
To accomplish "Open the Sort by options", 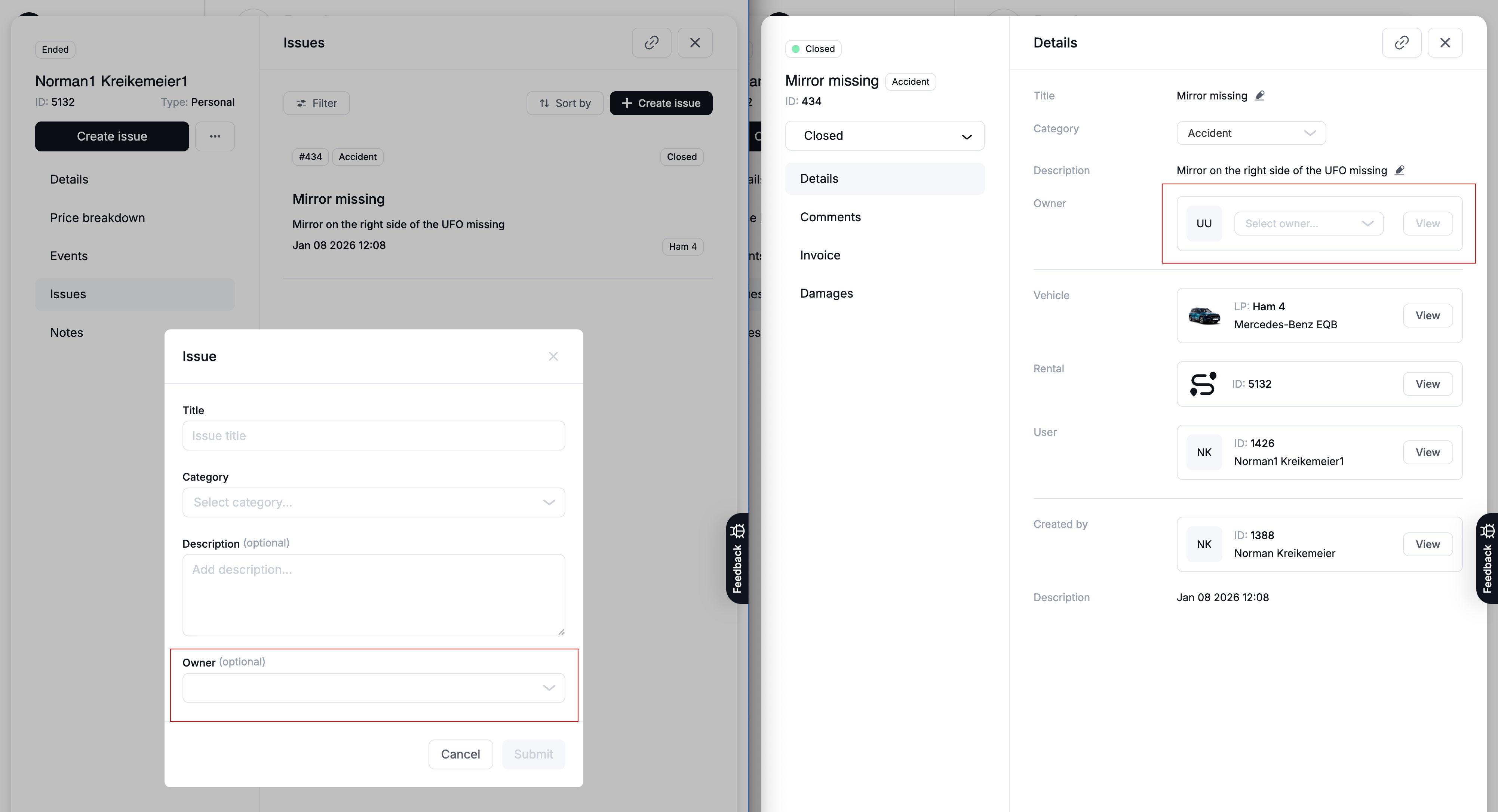I will (565, 104).
